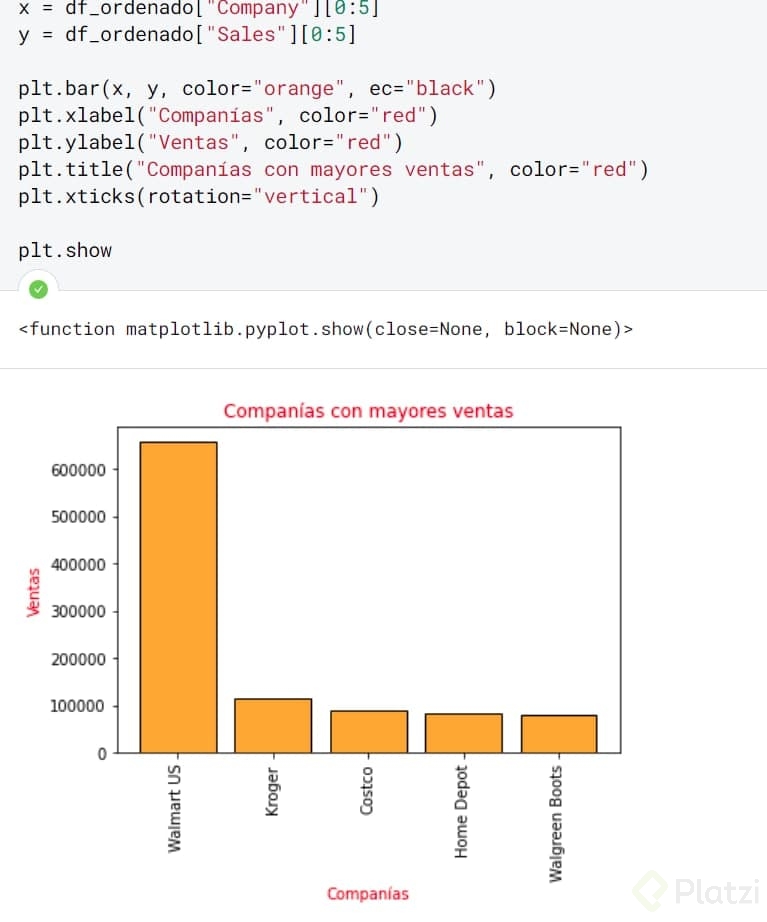Click the "Kroger" x-axis tick label

272,792
